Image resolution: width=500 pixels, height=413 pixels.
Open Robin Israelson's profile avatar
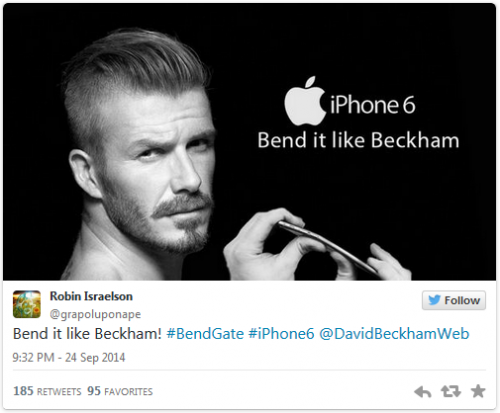[x=27, y=304]
